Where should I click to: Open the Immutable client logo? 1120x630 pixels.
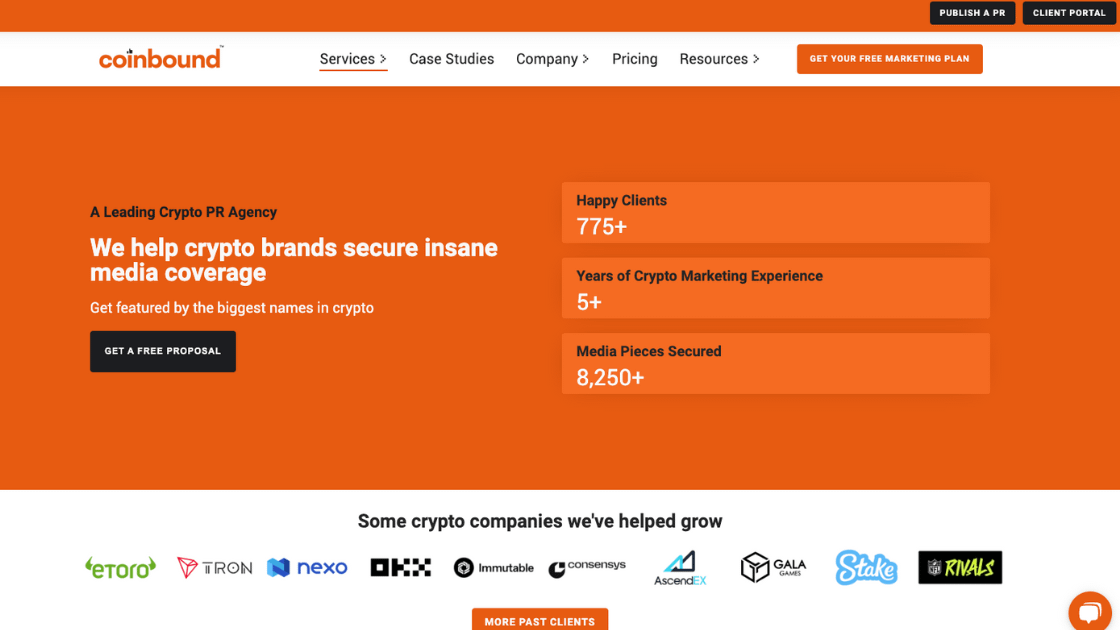[493, 567]
